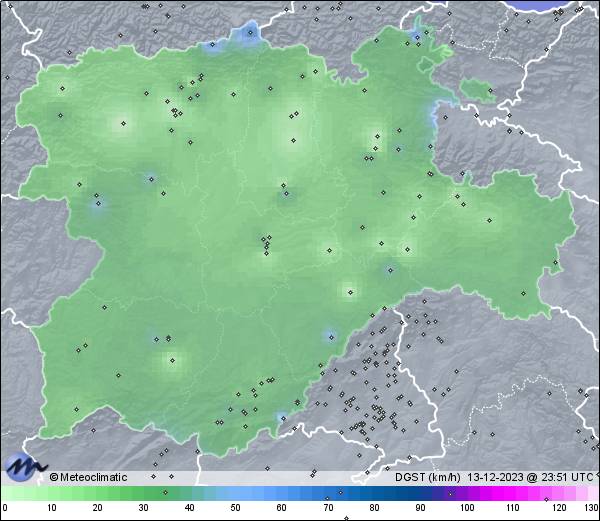Click the Meteoclimatic wave logo

pyautogui.click(x=24, y=465)
